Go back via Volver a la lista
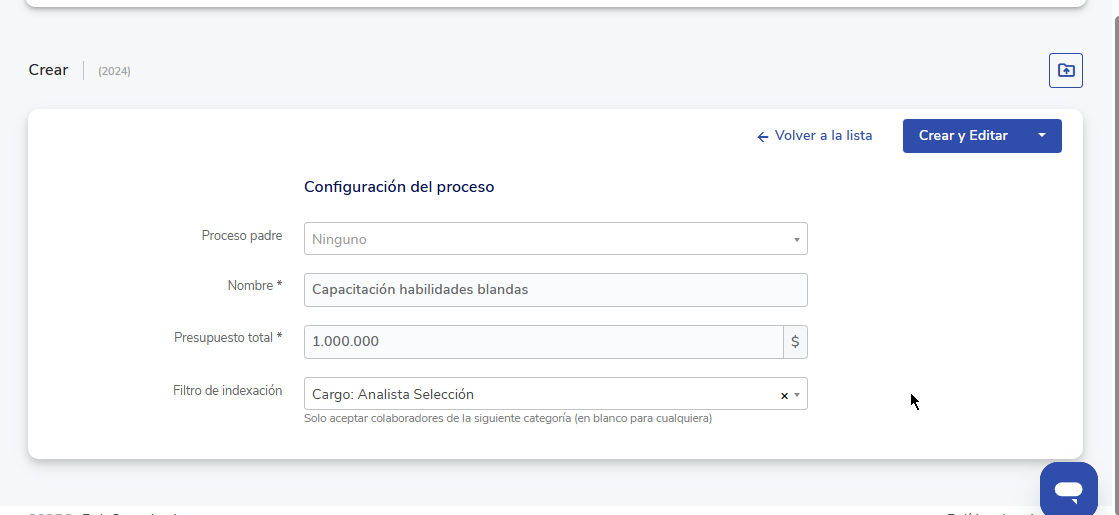Screen dimensions: 1119x515 point(823,136)
